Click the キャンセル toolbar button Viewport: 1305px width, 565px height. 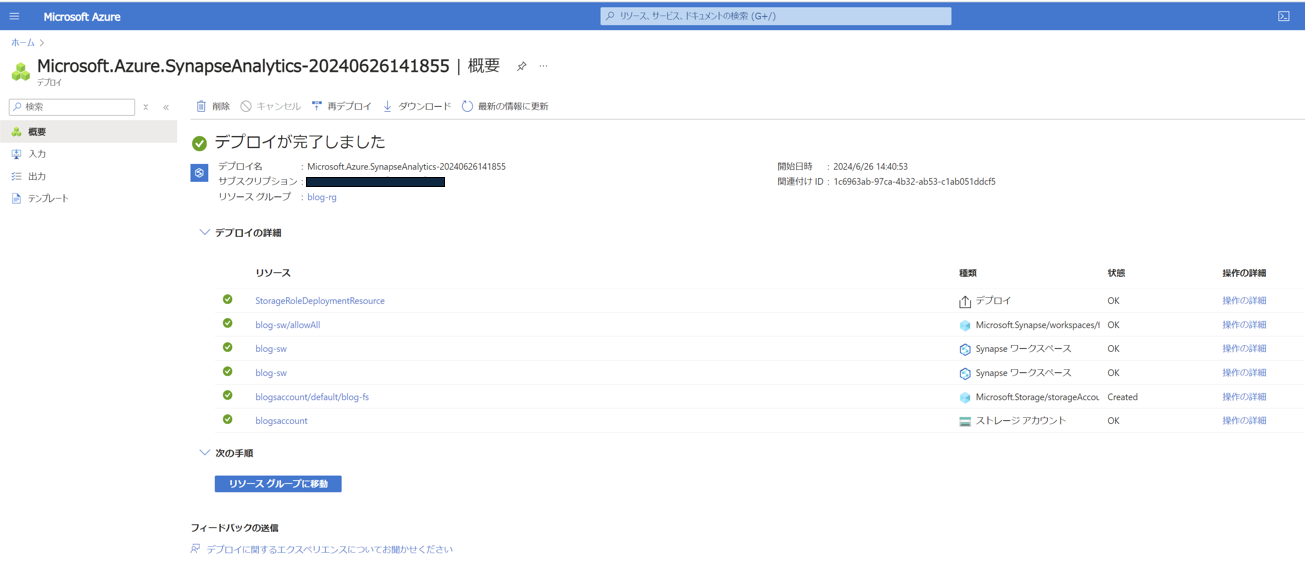(x=270, y=106)
